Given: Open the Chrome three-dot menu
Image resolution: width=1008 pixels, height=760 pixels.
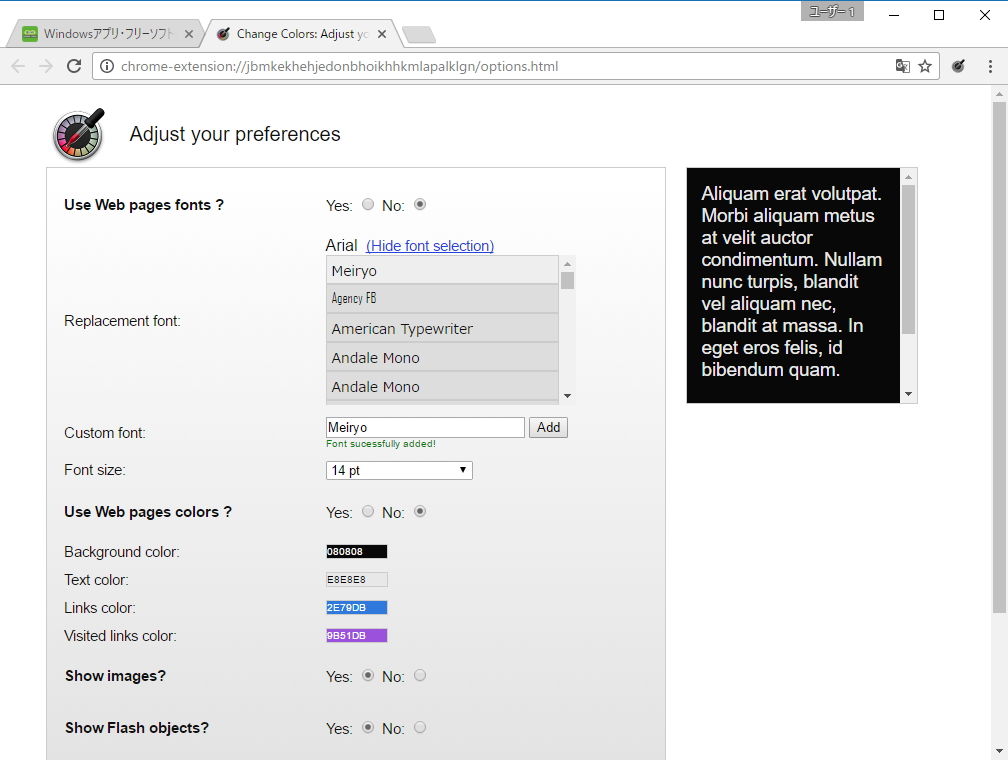Looking at the screenshot, I should (990, 67).
